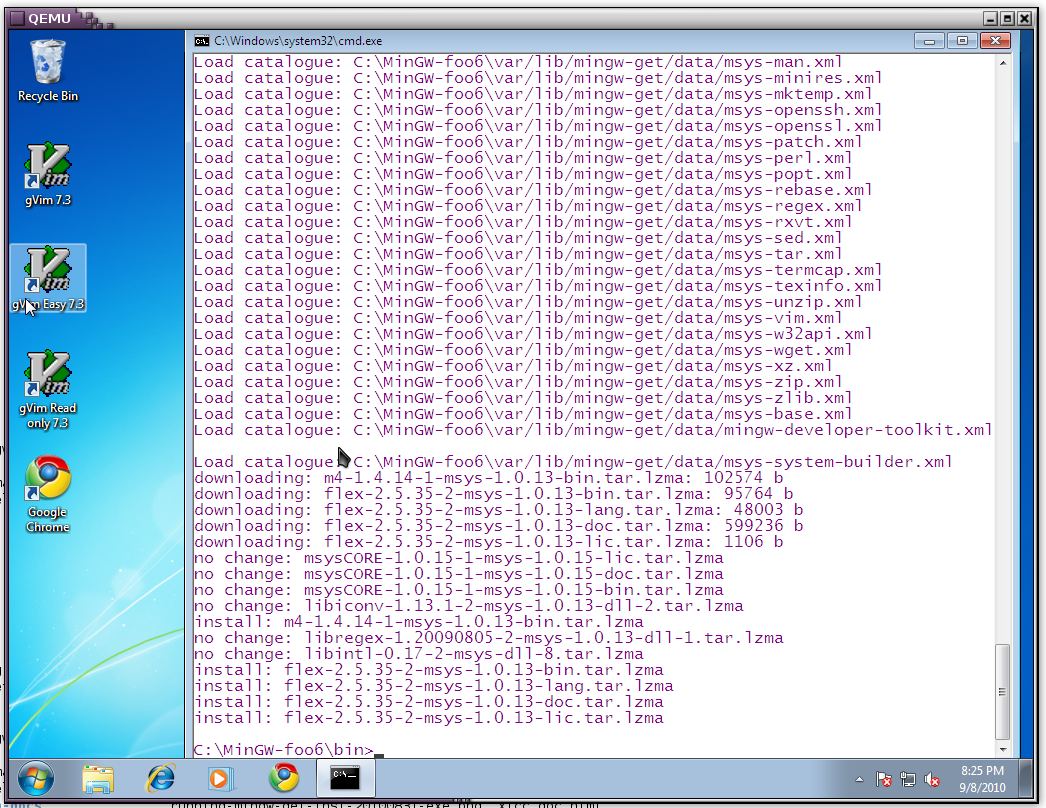Switch to the cmd.exe taskbar button
The width and height of the screenshot is (1046, 808).
pos(345,778)
